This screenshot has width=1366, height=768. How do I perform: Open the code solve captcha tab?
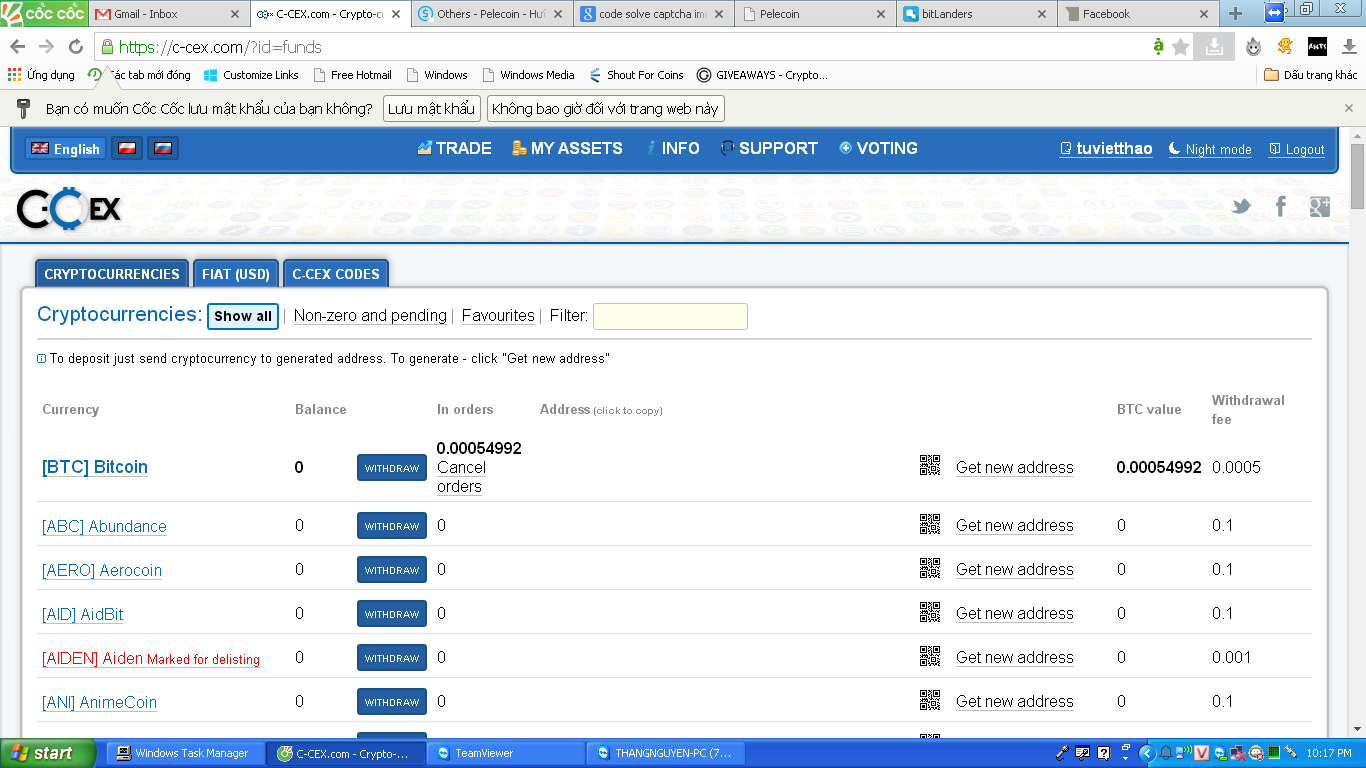pyautogui.click(x=652, y=14)
